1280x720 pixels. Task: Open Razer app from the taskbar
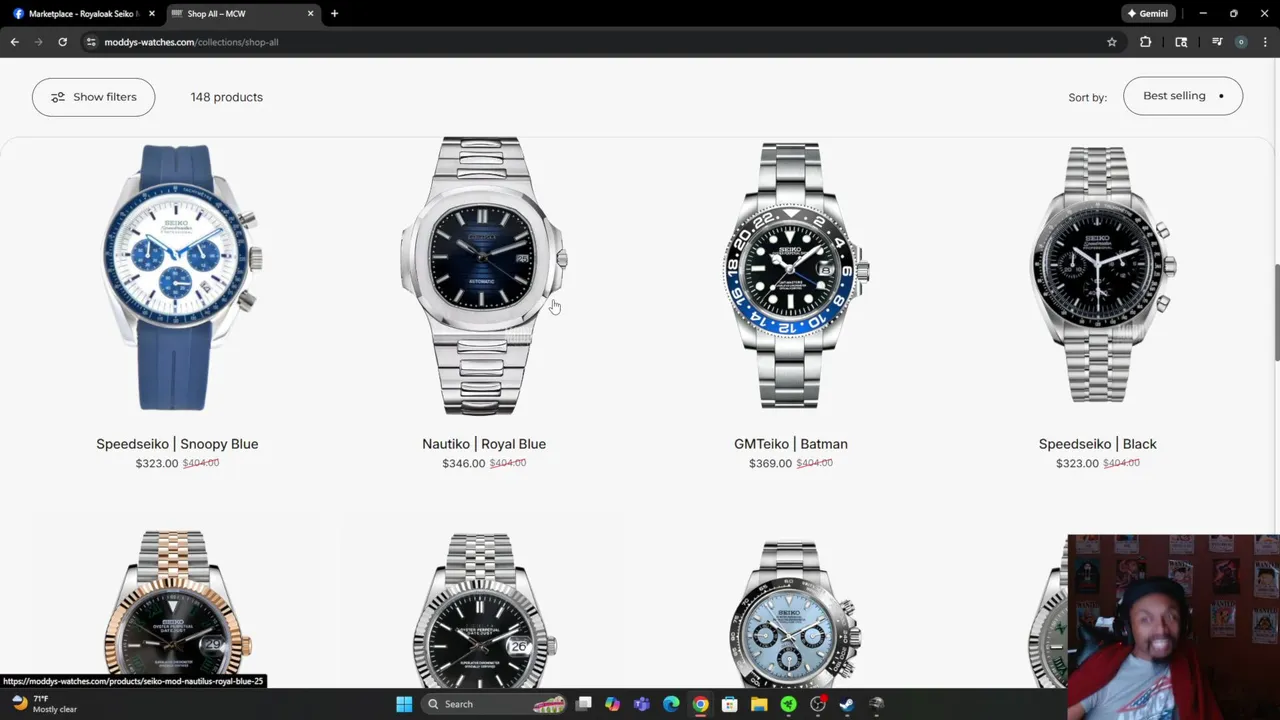click(788, 704)
